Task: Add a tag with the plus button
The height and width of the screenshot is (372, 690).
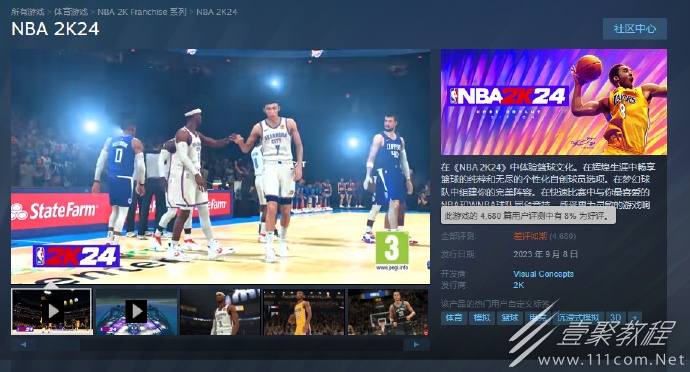Action: pos(635,318)
